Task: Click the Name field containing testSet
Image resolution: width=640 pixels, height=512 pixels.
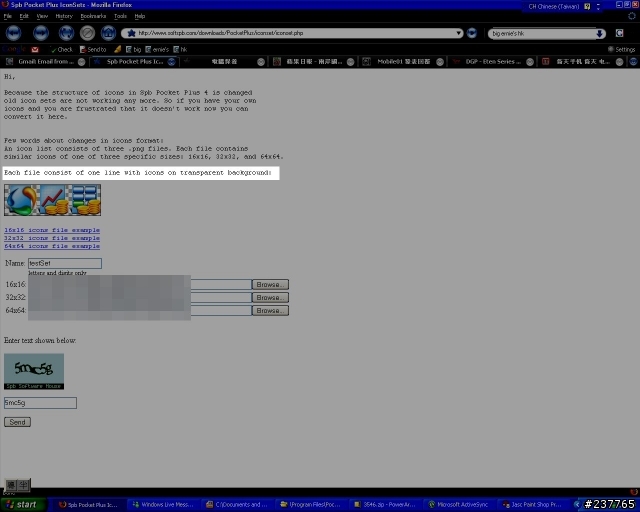Action: [x=65, y=263]
